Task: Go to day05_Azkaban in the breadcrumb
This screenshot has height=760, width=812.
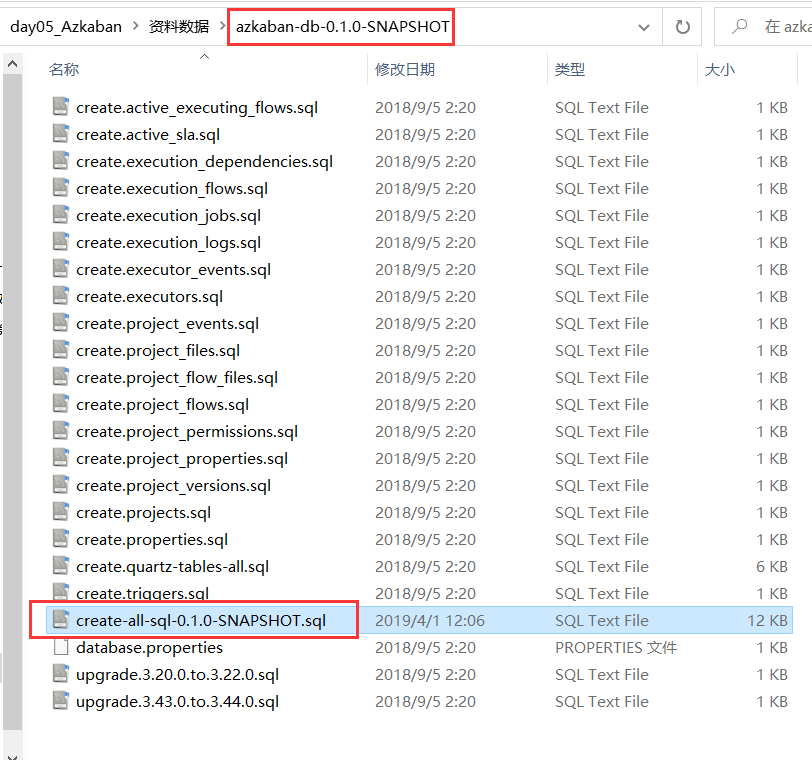Action: pyautogui.click(x=66, y=26)
